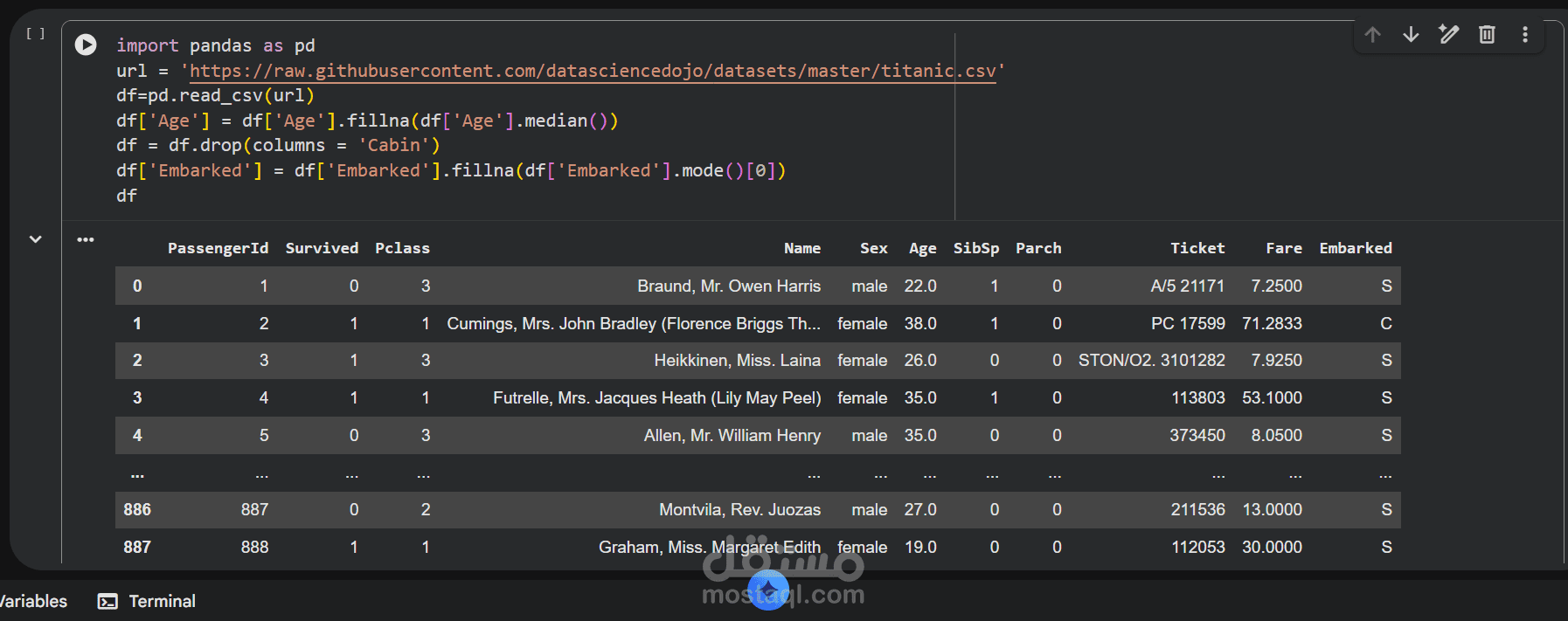Click the SibSp column header
The height and width of the screenshot is (621, 1568).
point(975,248)
